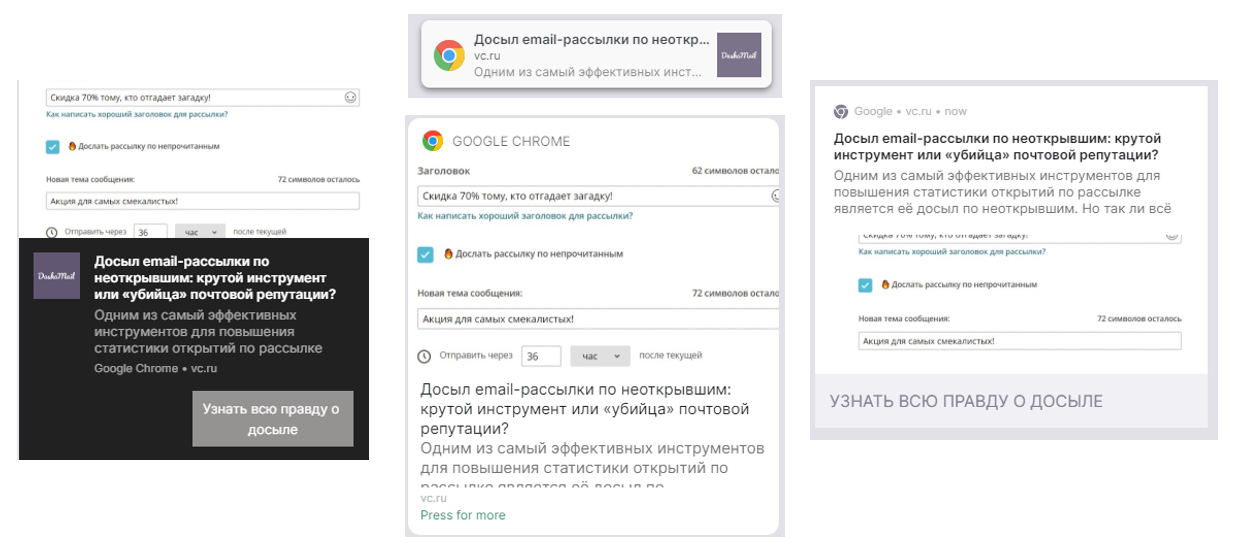
Task: Toggle 'Дослать рассылку' checkbox in the left form
Action: tap(53, 146)
